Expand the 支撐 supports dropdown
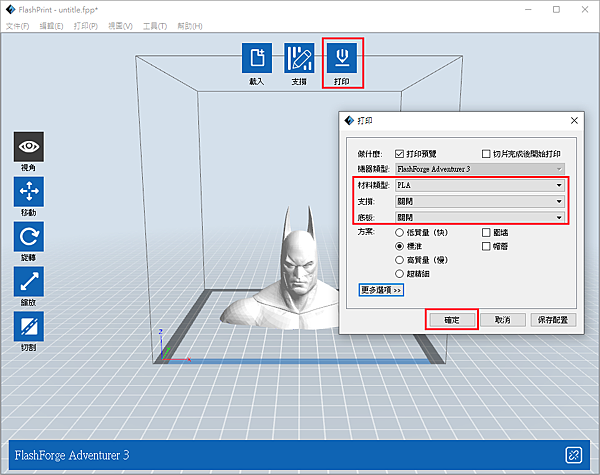600x475 pixels. pyautogui.click(x=480, y=201)
